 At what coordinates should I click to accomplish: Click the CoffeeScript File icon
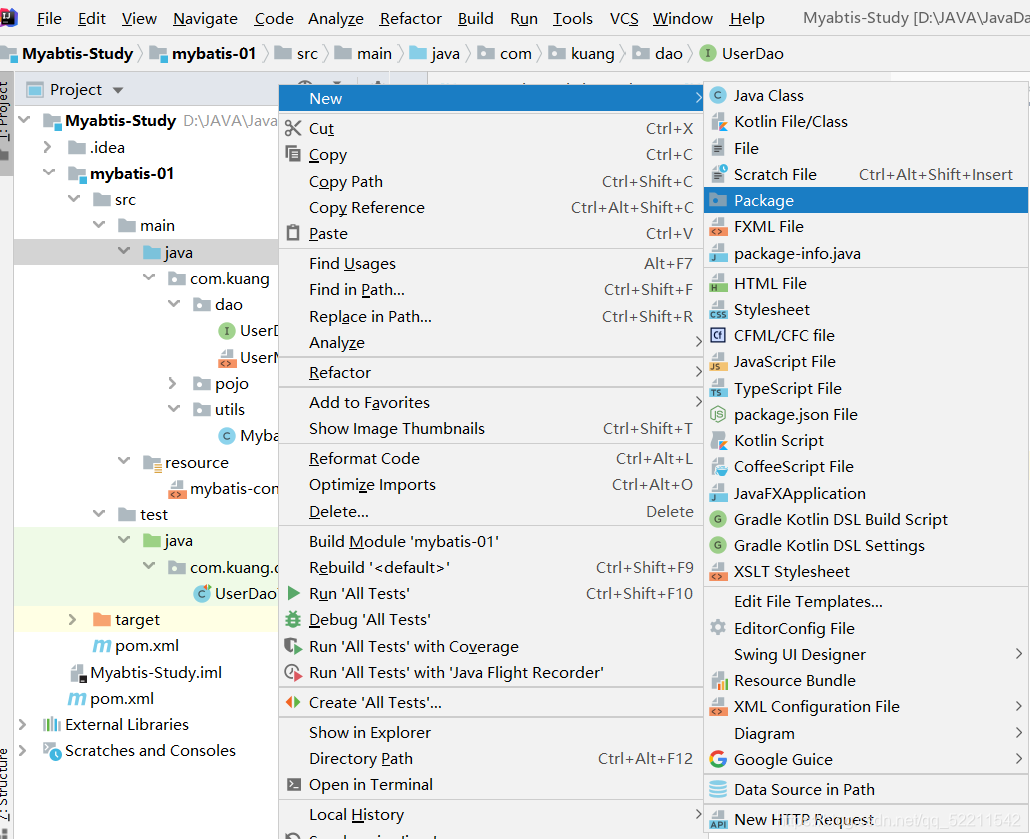[x=719, y=467]
